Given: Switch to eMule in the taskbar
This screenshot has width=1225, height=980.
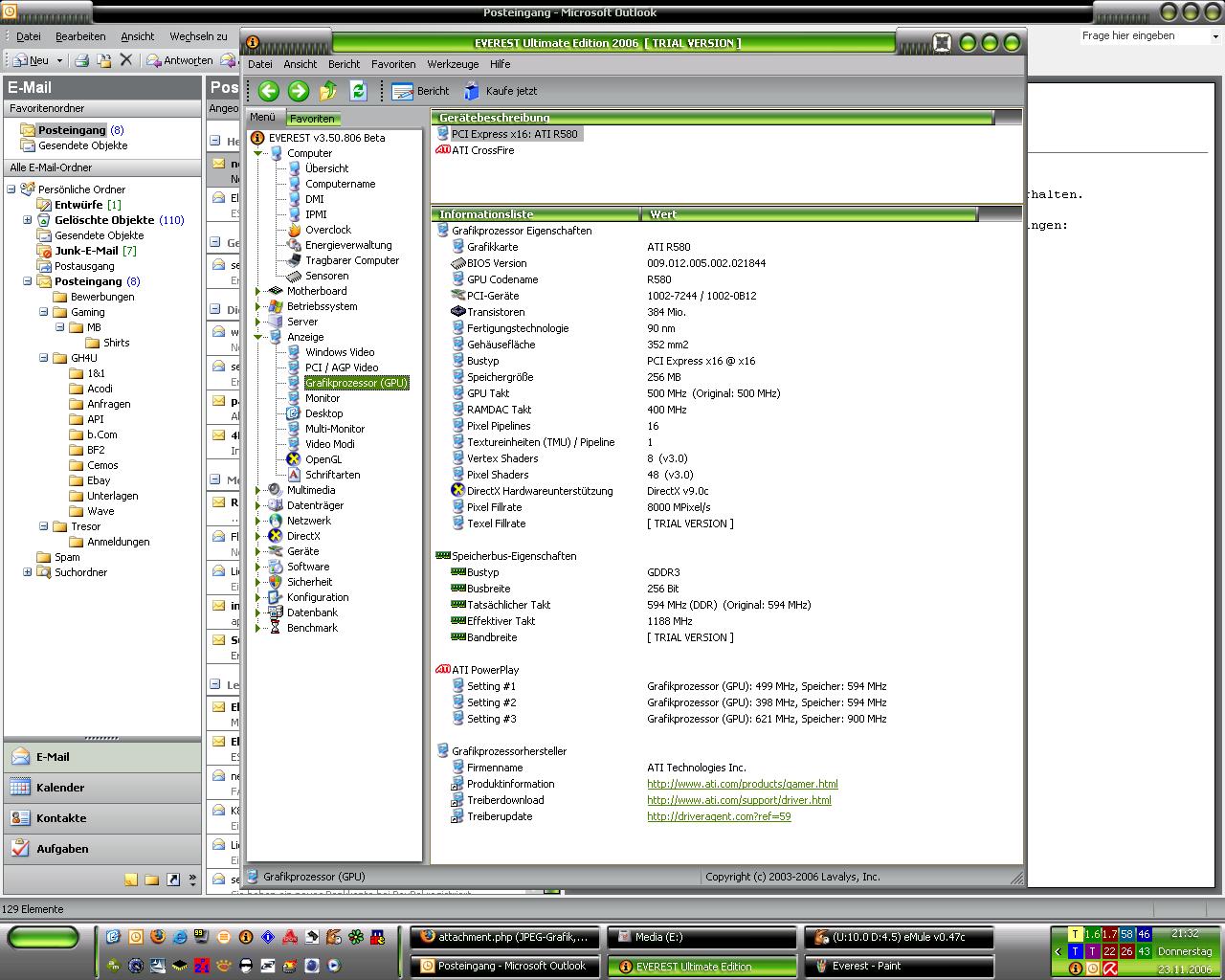Looking at the screenshot, I should coord(898,937).
